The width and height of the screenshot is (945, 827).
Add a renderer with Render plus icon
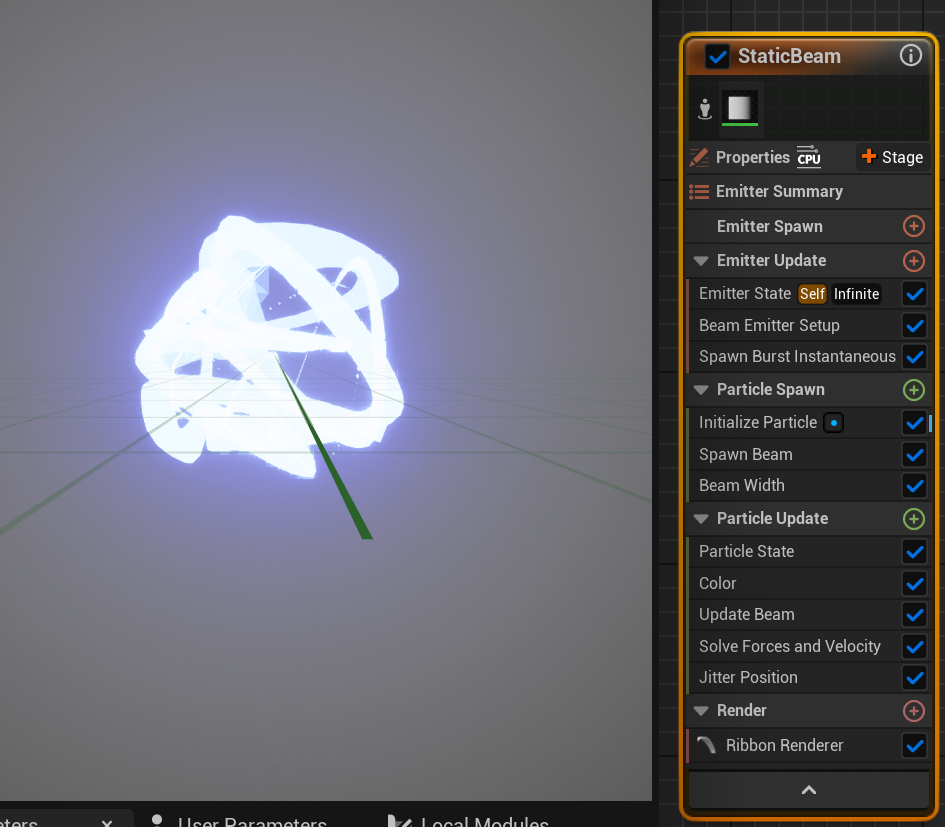tap(913, 711)
